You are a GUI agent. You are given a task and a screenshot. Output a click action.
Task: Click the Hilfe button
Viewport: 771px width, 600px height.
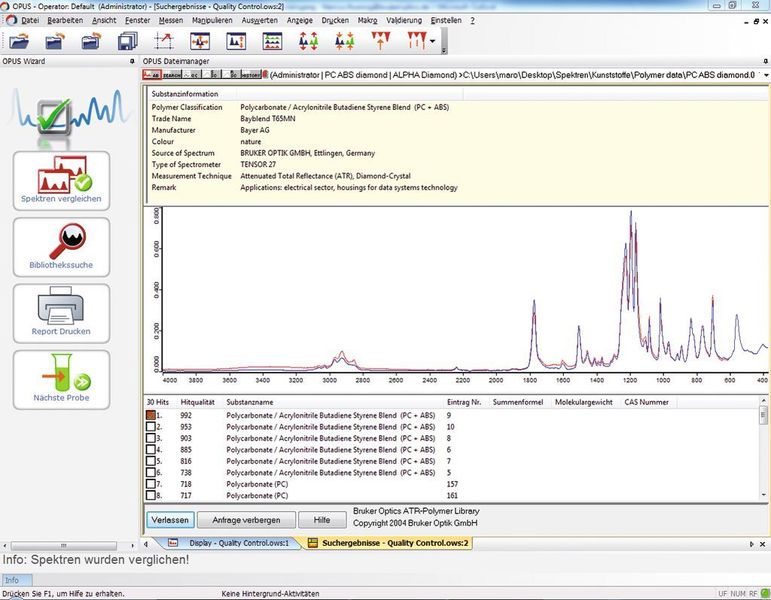322,520
